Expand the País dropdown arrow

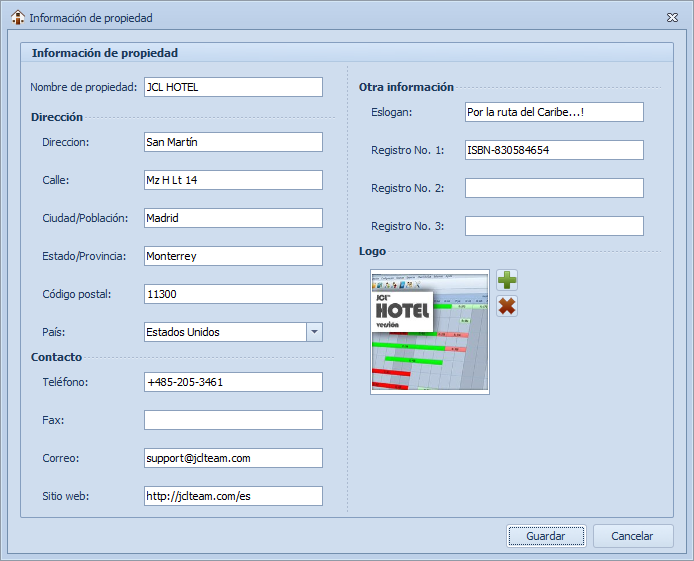[314, 332]
